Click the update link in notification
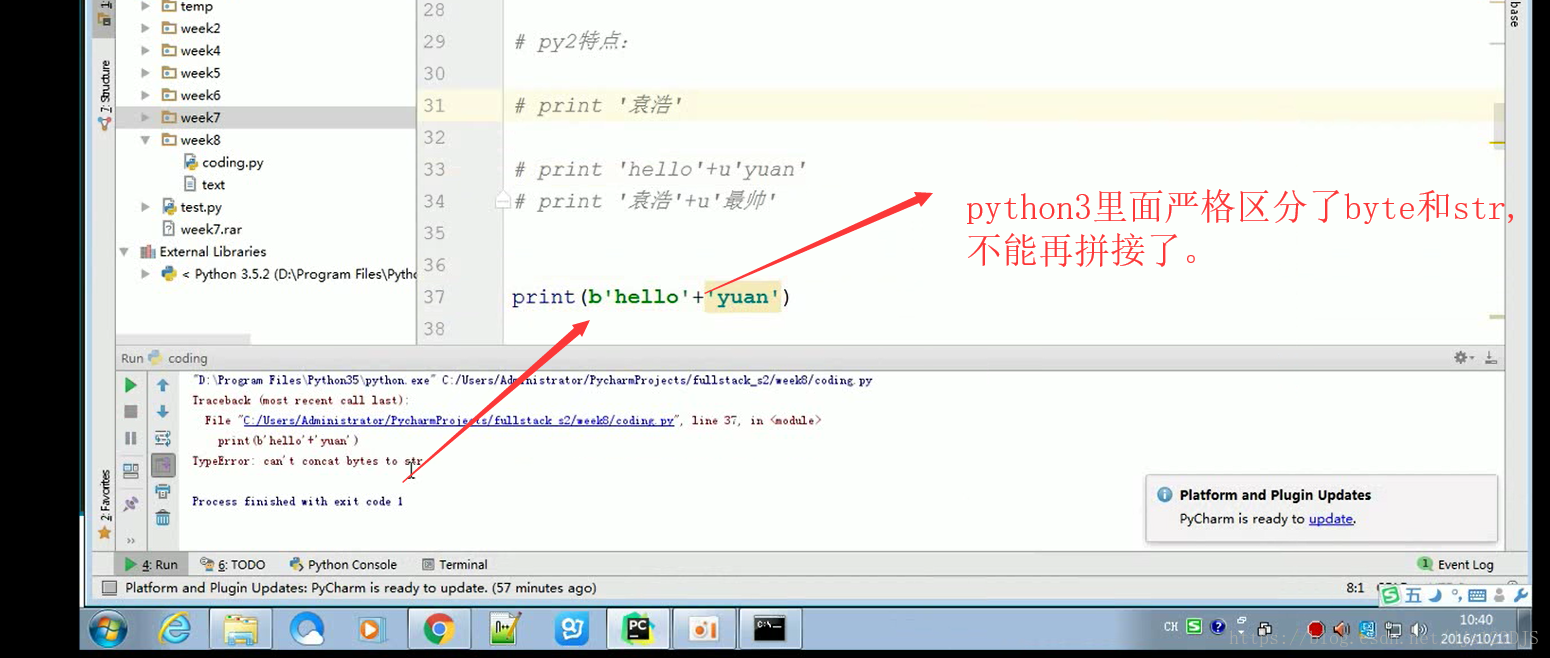The height and width of the screenshot is (658, 1550). (1330, 519)
